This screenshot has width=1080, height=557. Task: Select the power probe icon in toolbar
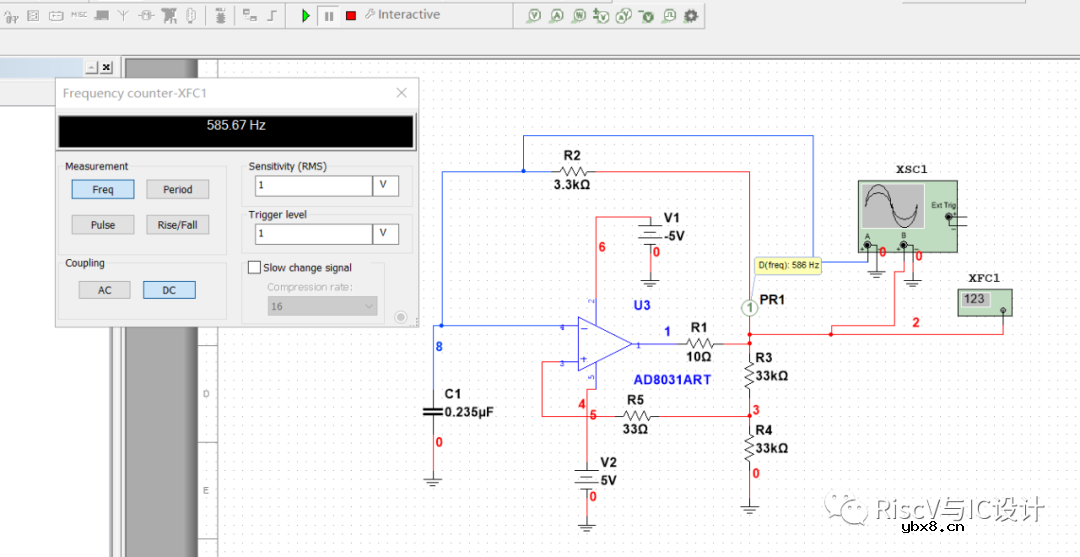pos(578,16)
